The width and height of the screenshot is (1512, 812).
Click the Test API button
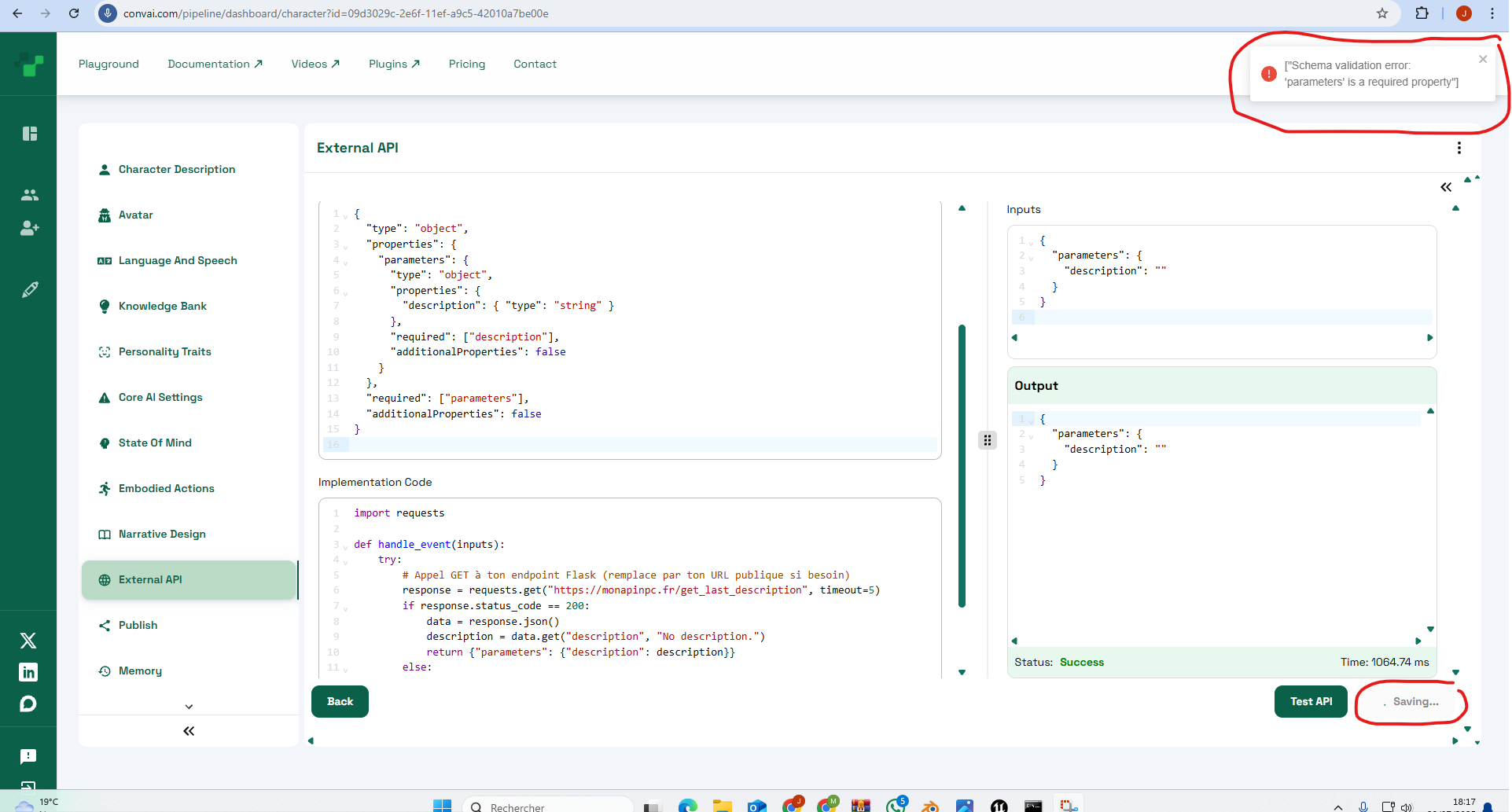click(x=1310, y=702)
